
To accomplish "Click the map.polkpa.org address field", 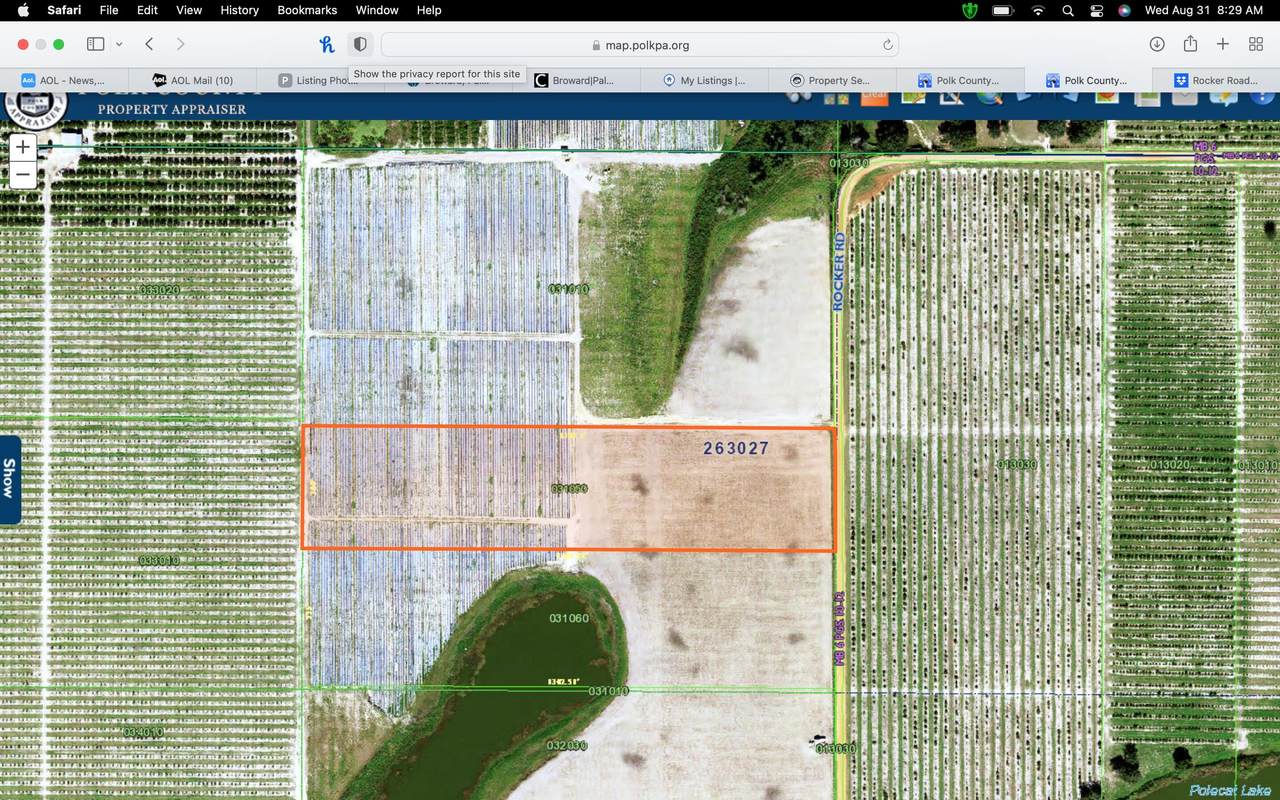I will pyautogui.click(x=639, y=45).
